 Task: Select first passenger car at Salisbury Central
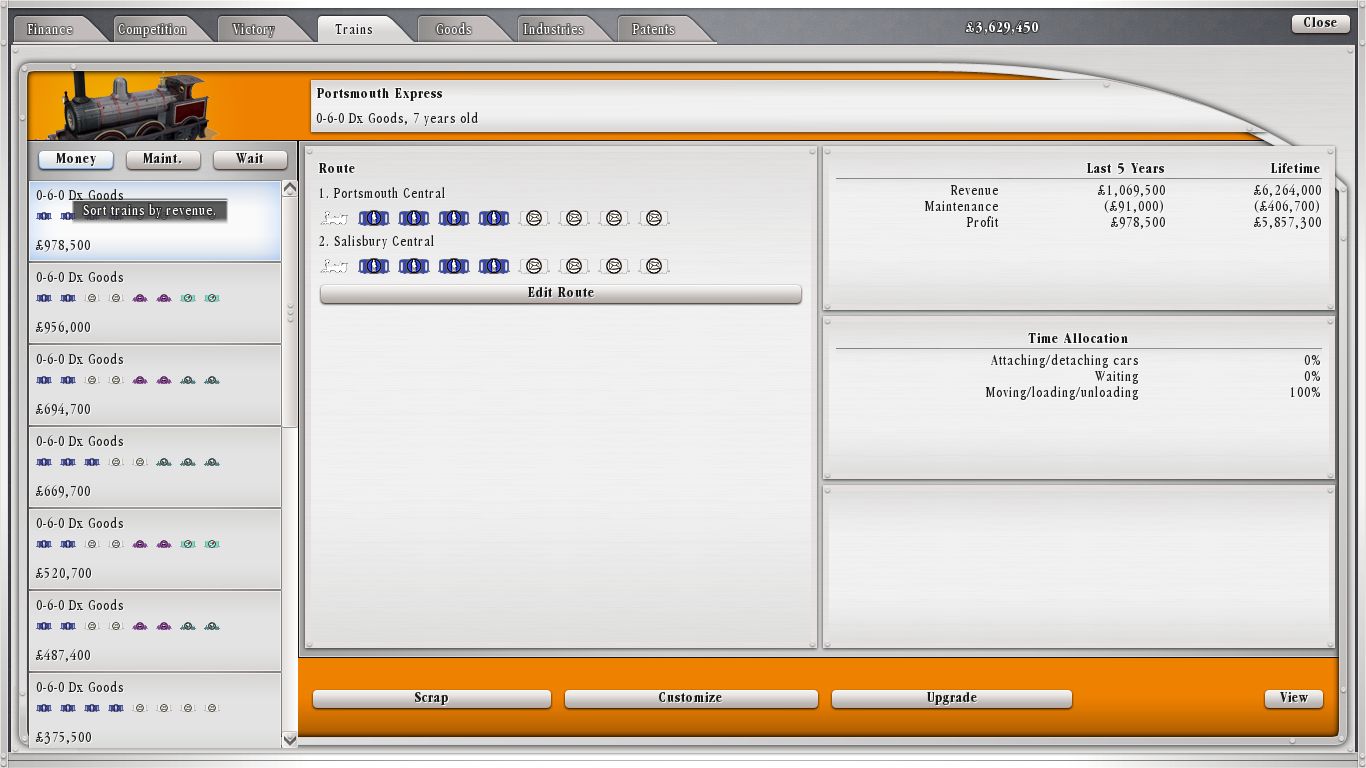tap(374, 266)
